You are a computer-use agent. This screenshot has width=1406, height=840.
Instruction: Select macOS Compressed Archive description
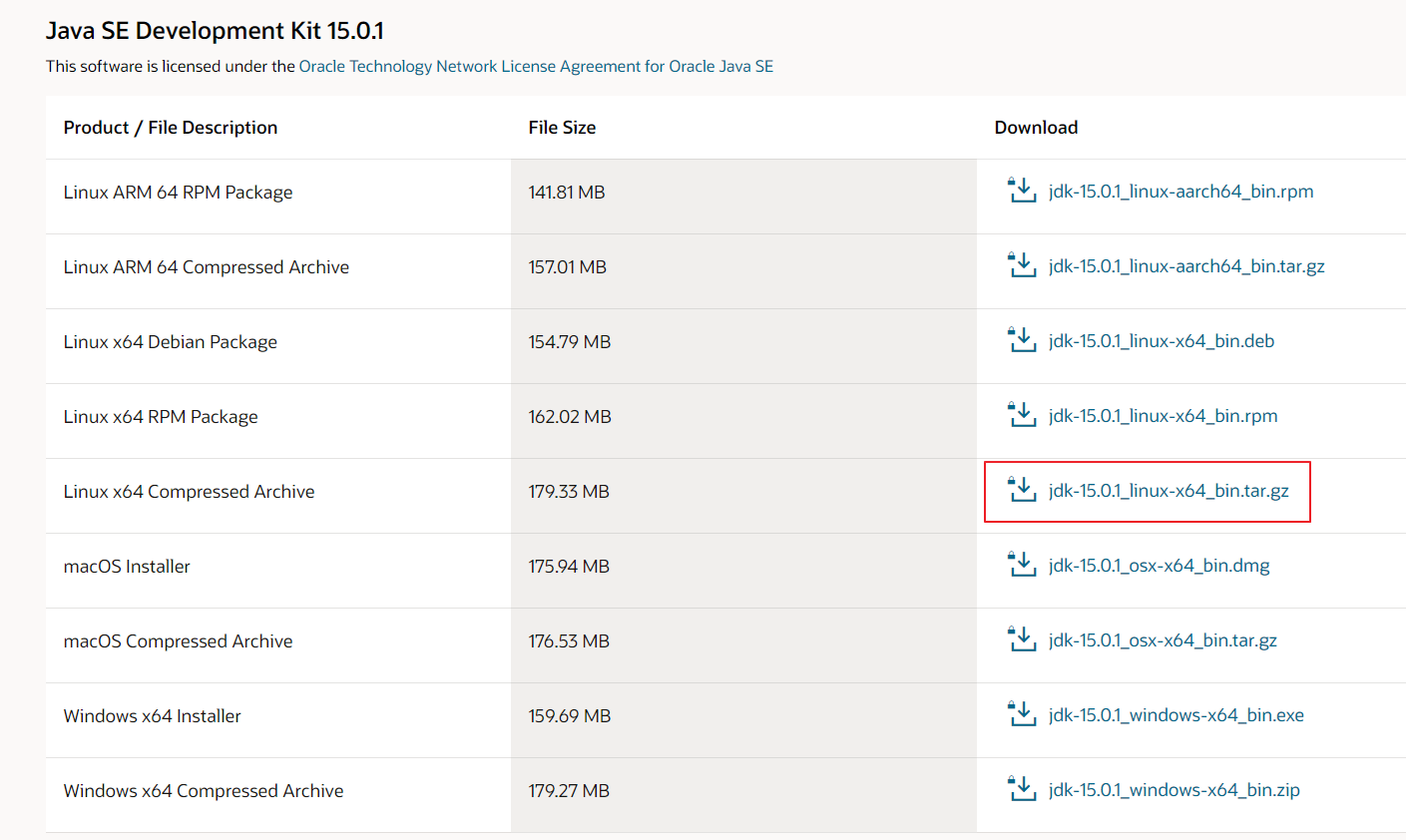click(x=178, y=641)
